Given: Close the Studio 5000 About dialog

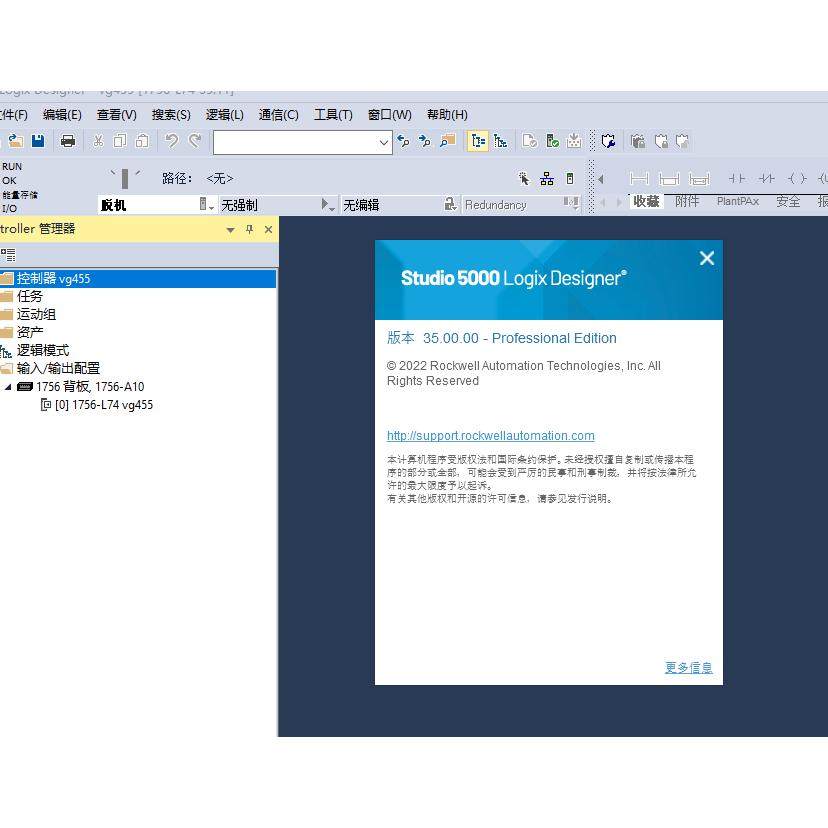Looking at the screenshot, I should pyautogui.click(x=707, y=258).
